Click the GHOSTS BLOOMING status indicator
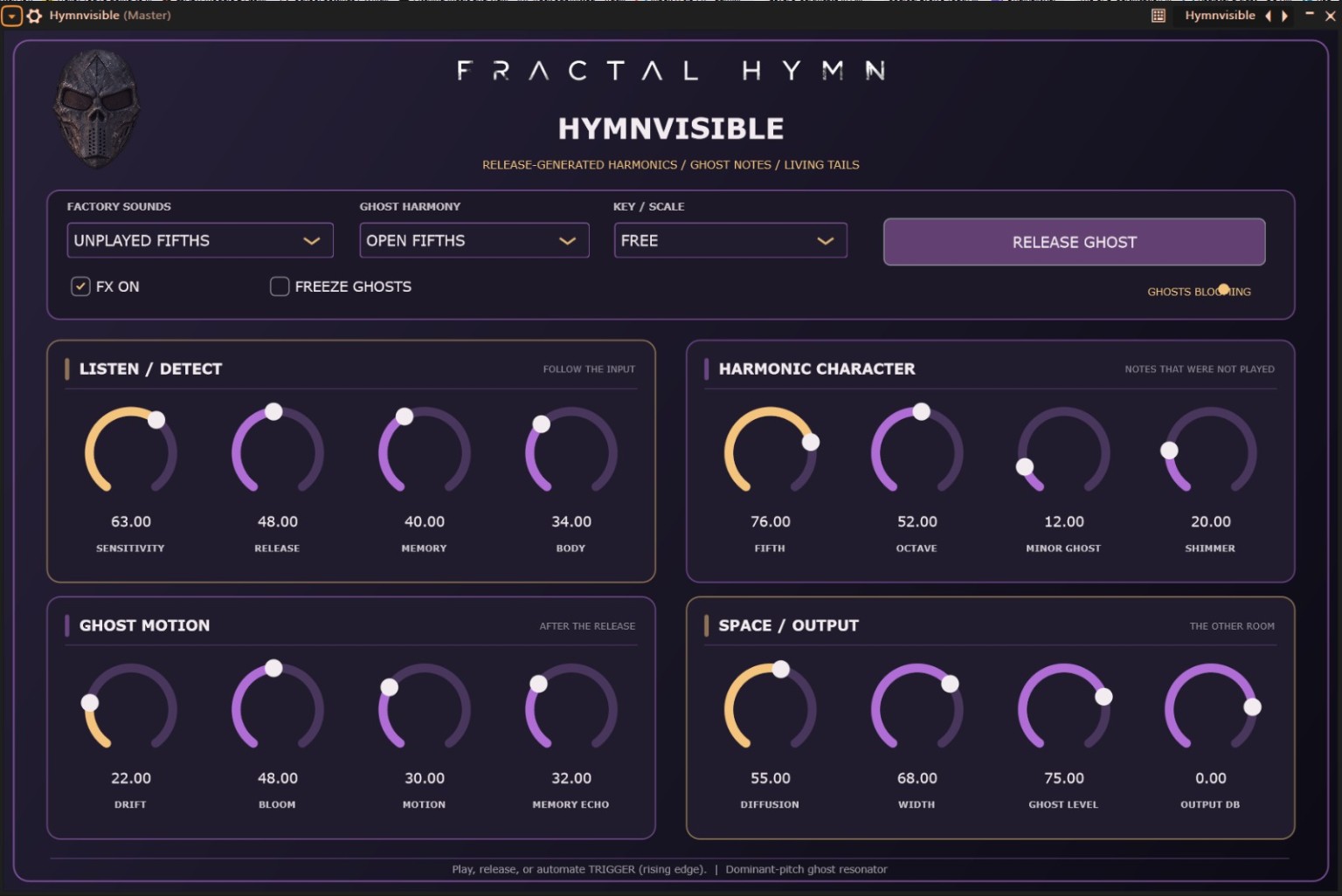Viewport: 1342px width, 896px height. coord(1199,292)
